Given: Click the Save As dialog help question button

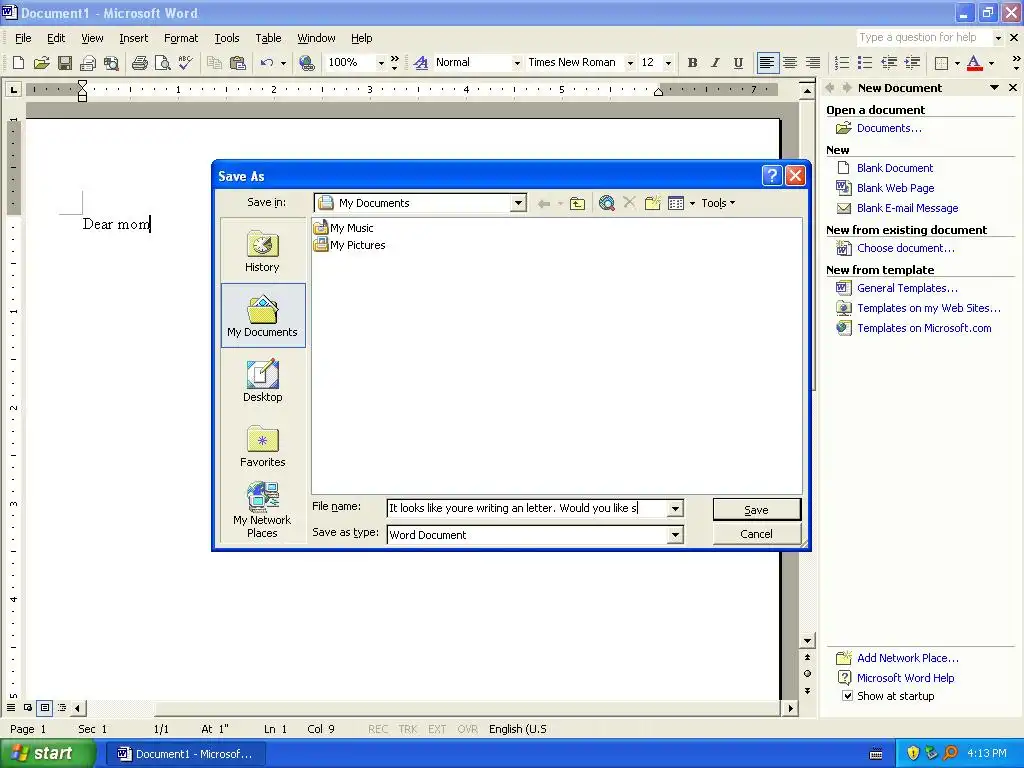Looking at the screenshot, I should point(772,175).
